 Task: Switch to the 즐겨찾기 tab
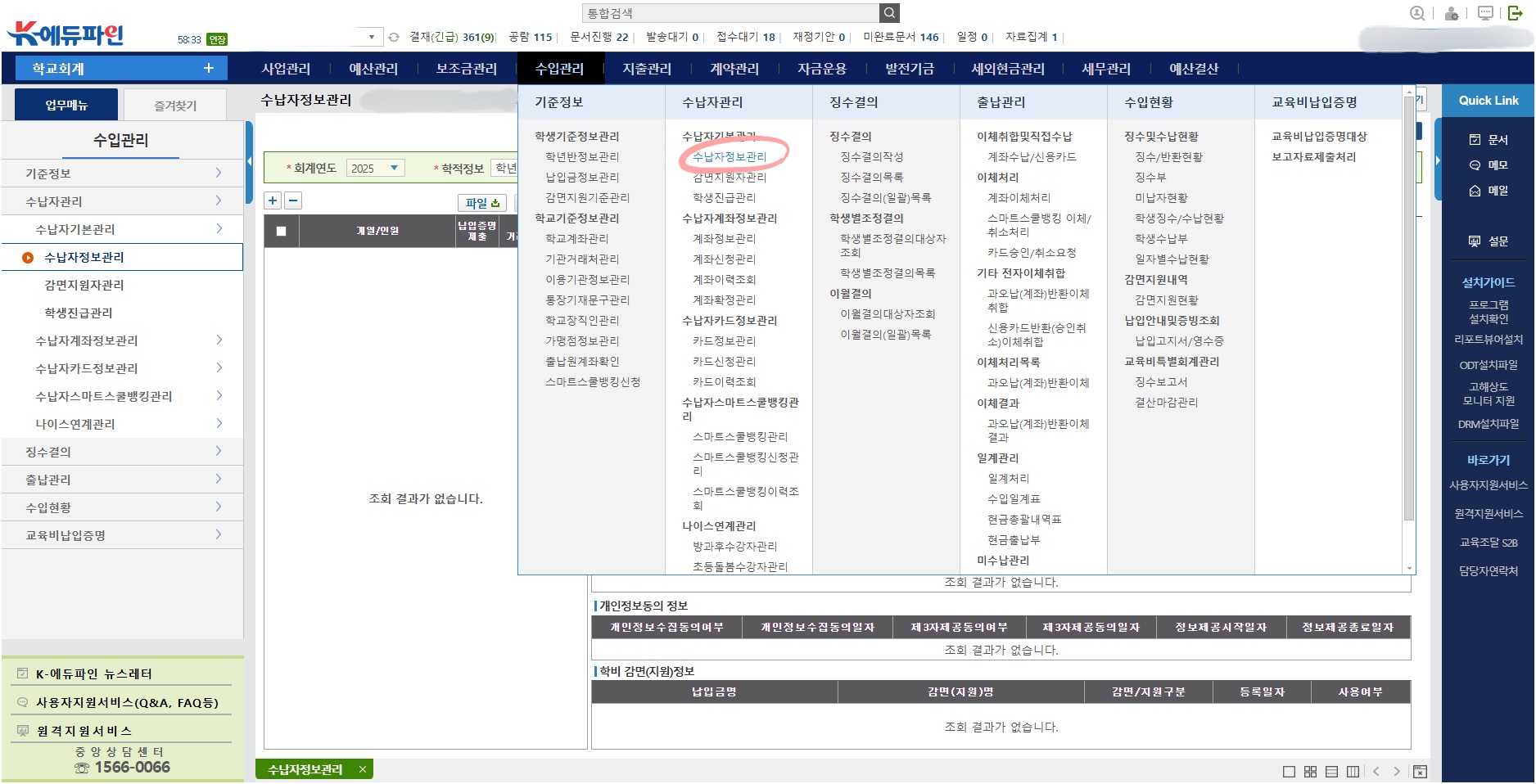pos(175,106)
